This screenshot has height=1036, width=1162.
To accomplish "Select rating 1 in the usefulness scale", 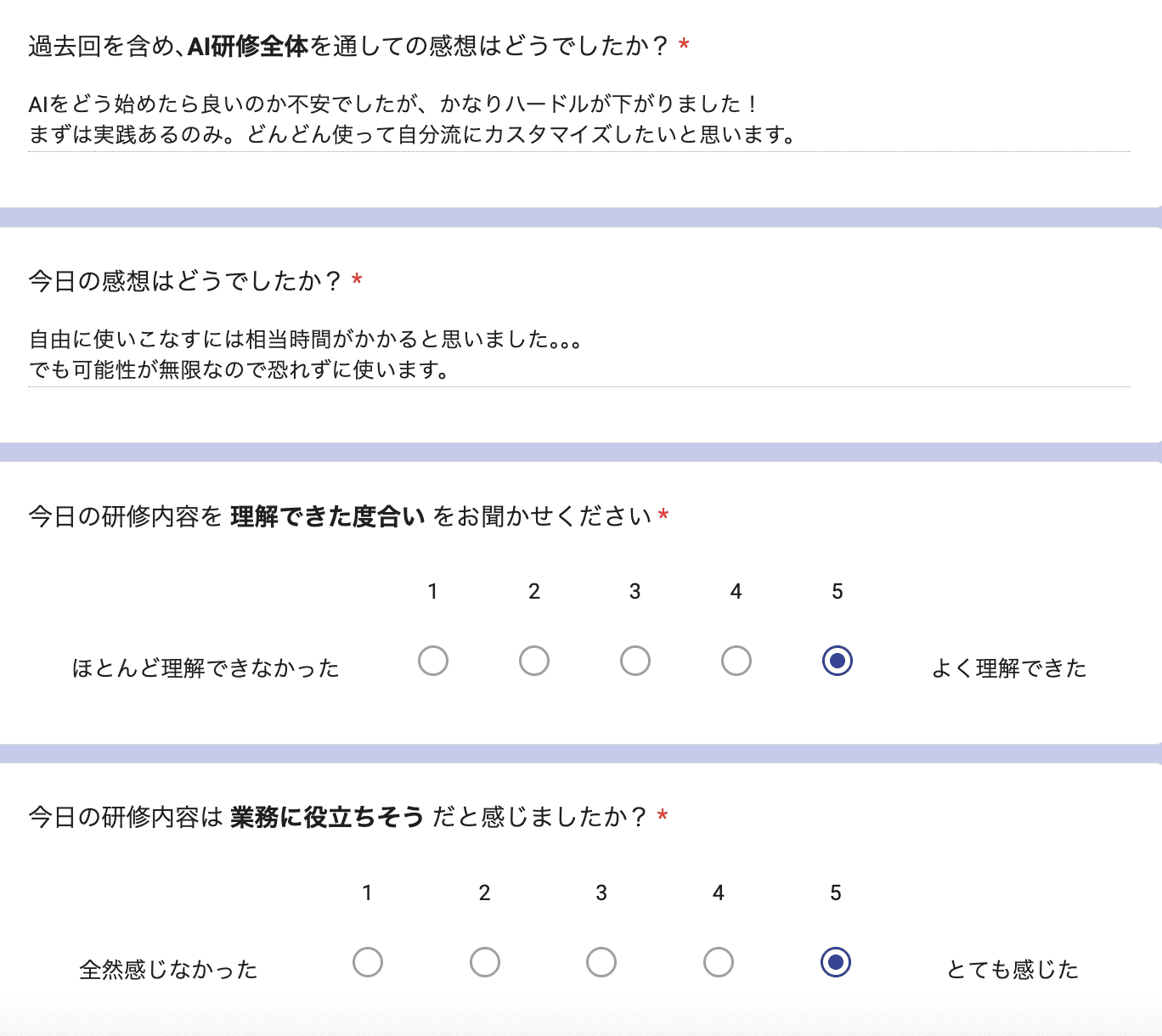I will tap(368, 962).
